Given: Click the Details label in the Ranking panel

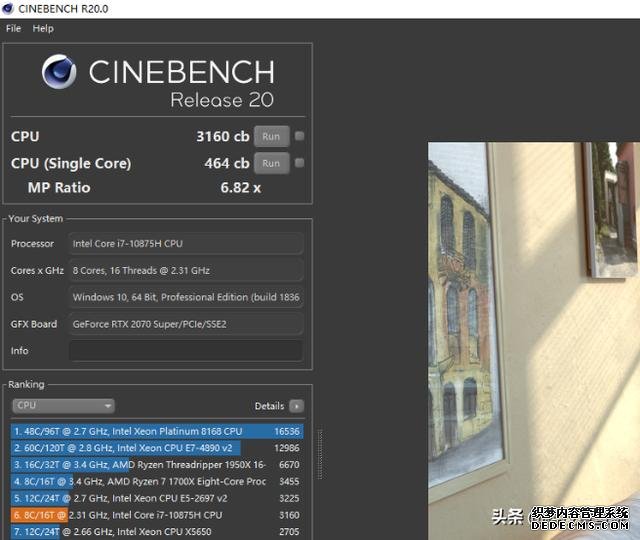Looking at the screenshot, I should [x=269, y=406].
